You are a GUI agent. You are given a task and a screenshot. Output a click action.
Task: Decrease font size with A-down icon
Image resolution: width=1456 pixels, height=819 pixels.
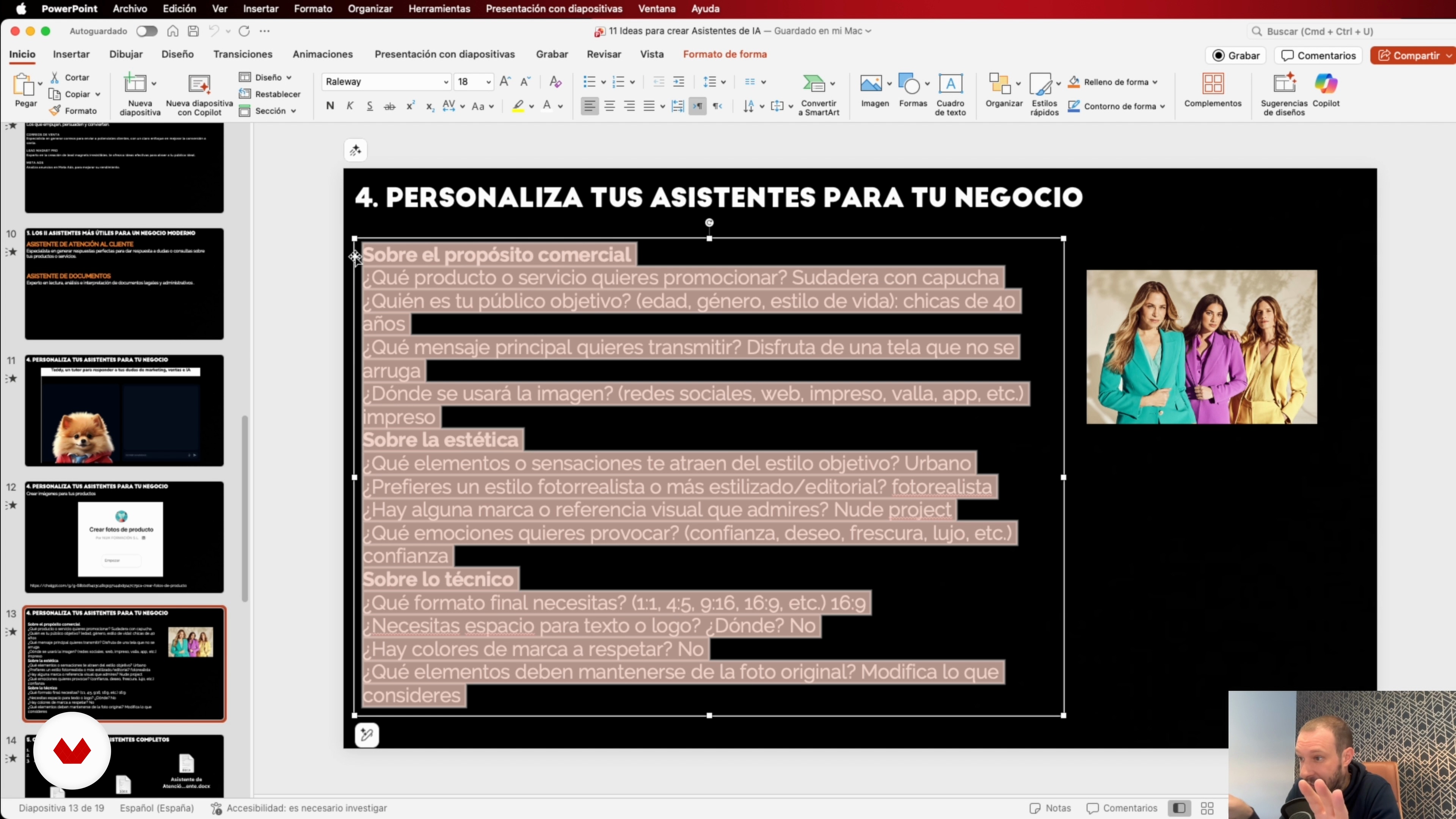(x=525, y=82)
